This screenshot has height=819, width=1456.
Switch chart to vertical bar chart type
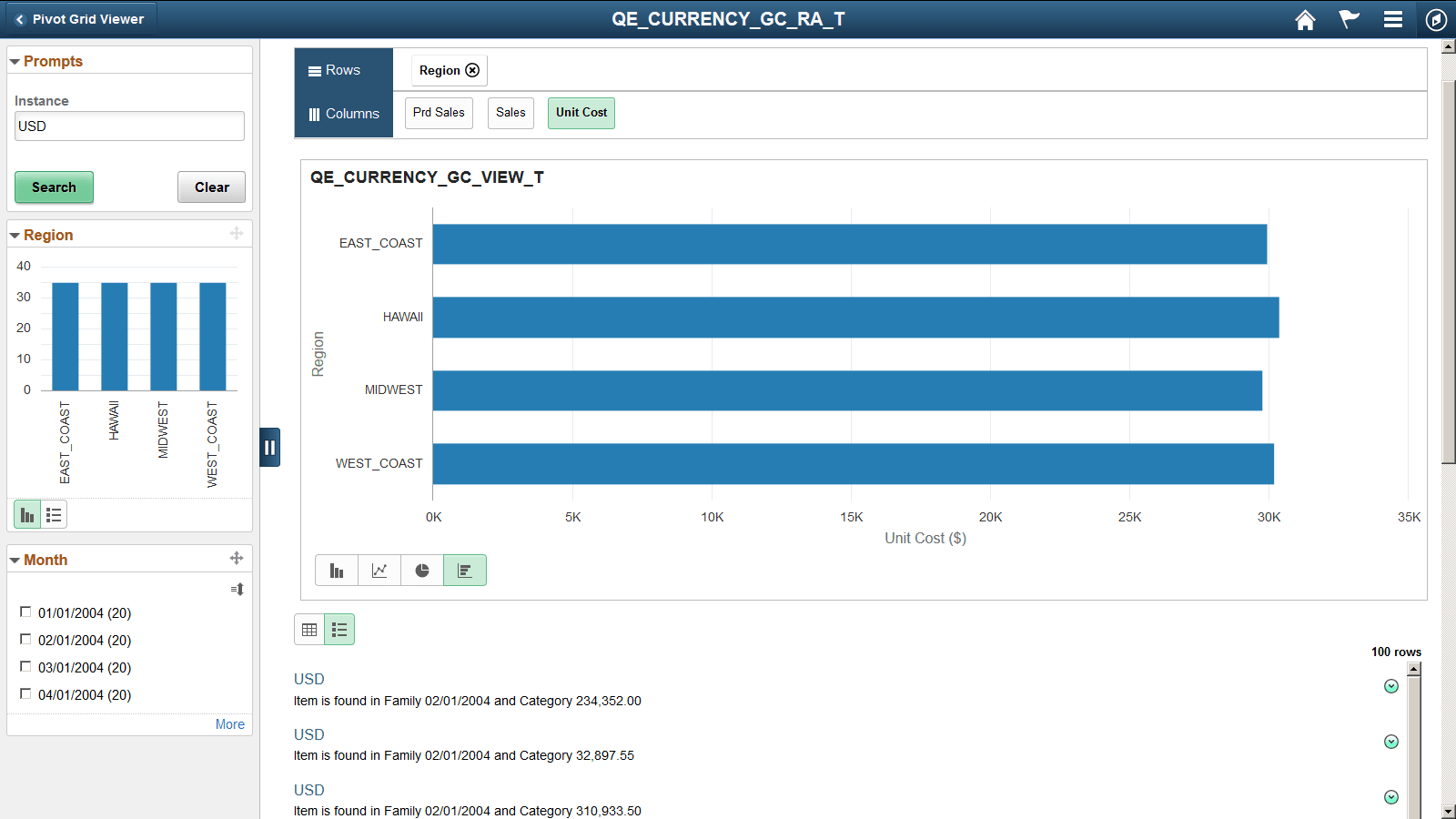(x=337, y=570)
